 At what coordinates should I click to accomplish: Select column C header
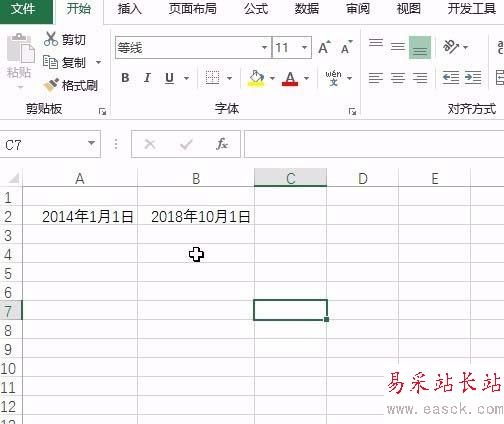pyautogui.click(x=290, y=178)
